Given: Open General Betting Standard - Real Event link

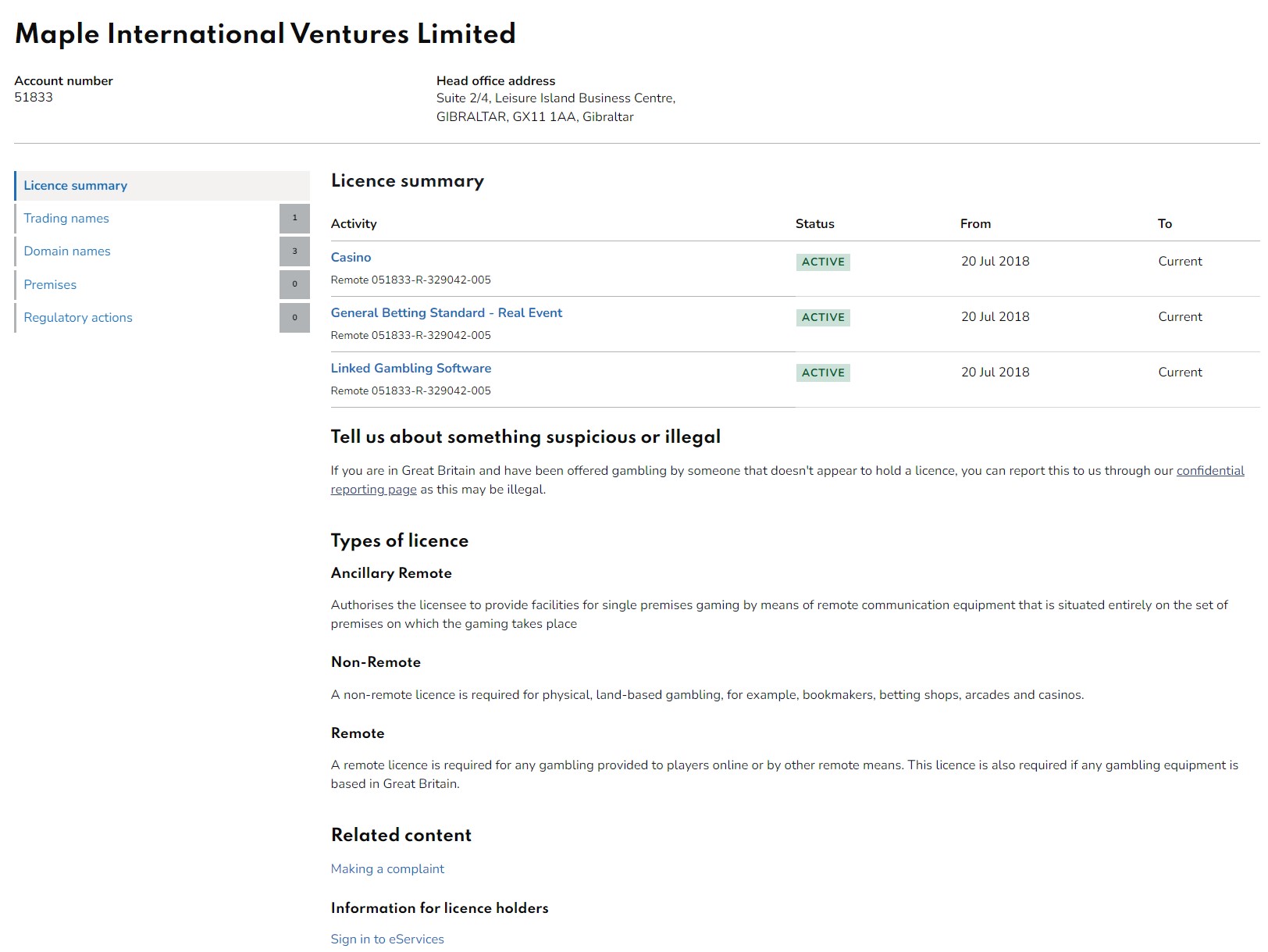Looking at the screenshot, I should (446, 313).
